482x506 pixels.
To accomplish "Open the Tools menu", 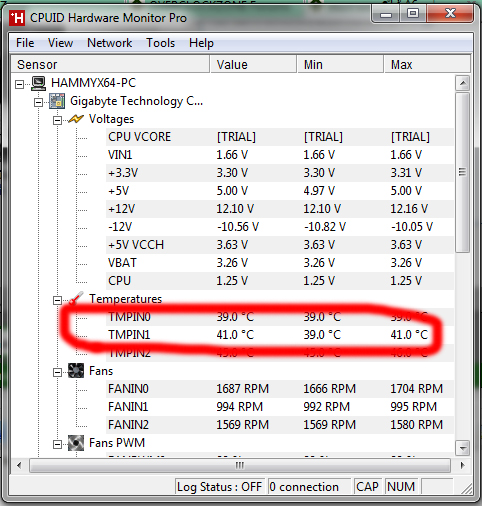I will point(160,43).
